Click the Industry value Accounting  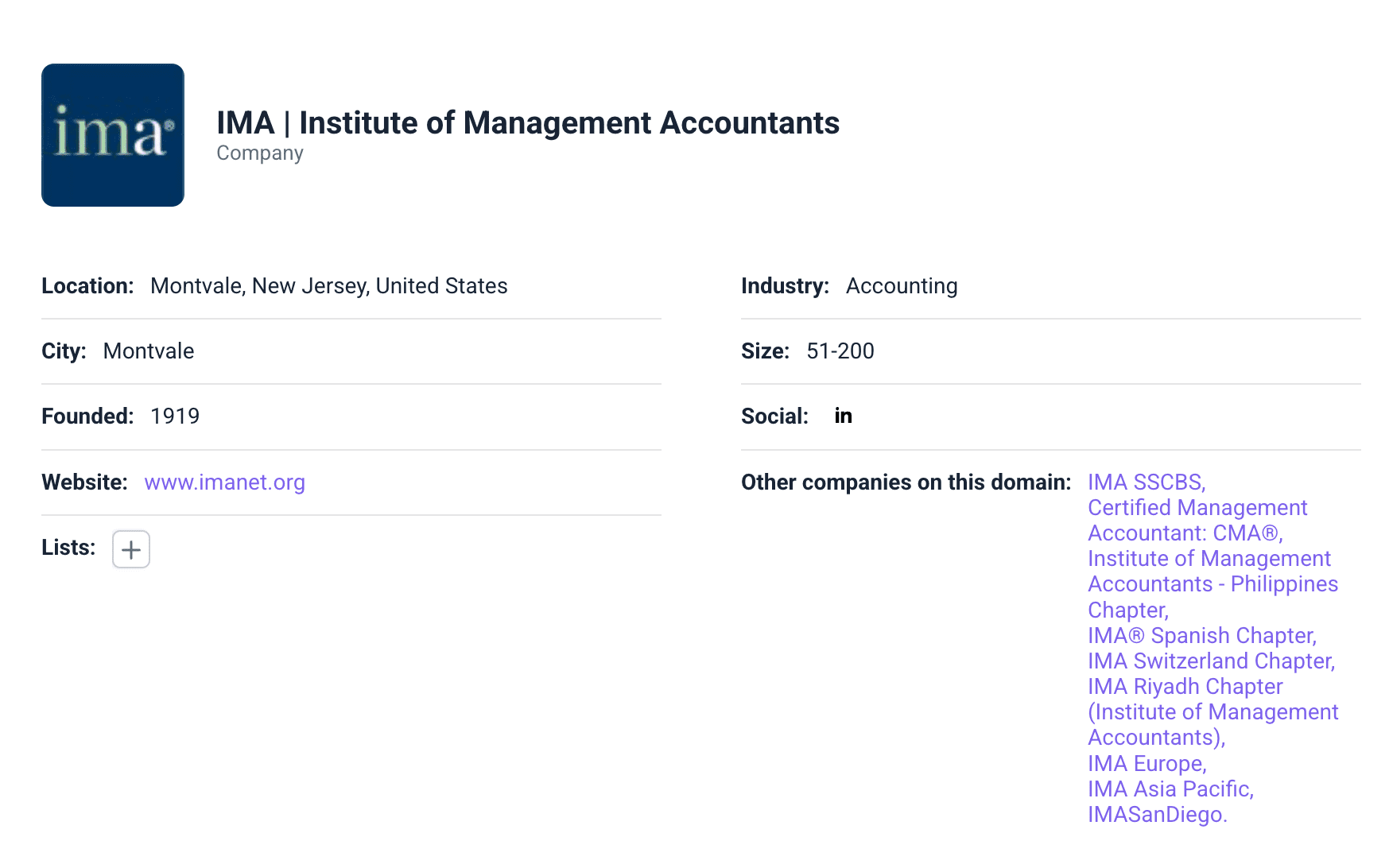coord(902,286)
